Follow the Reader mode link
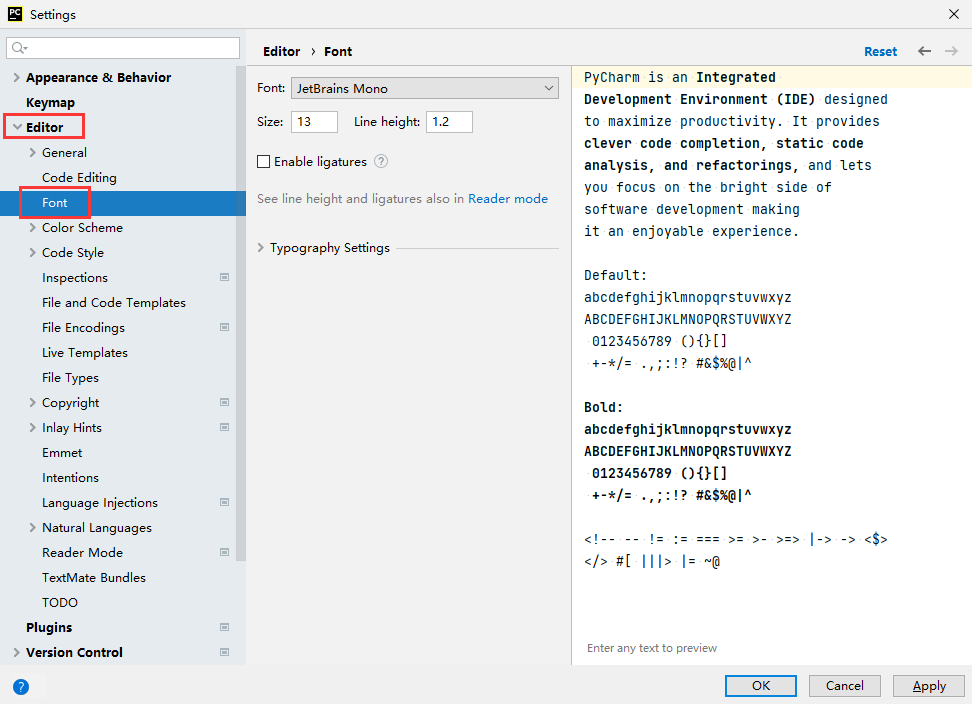 click(508, 198)
